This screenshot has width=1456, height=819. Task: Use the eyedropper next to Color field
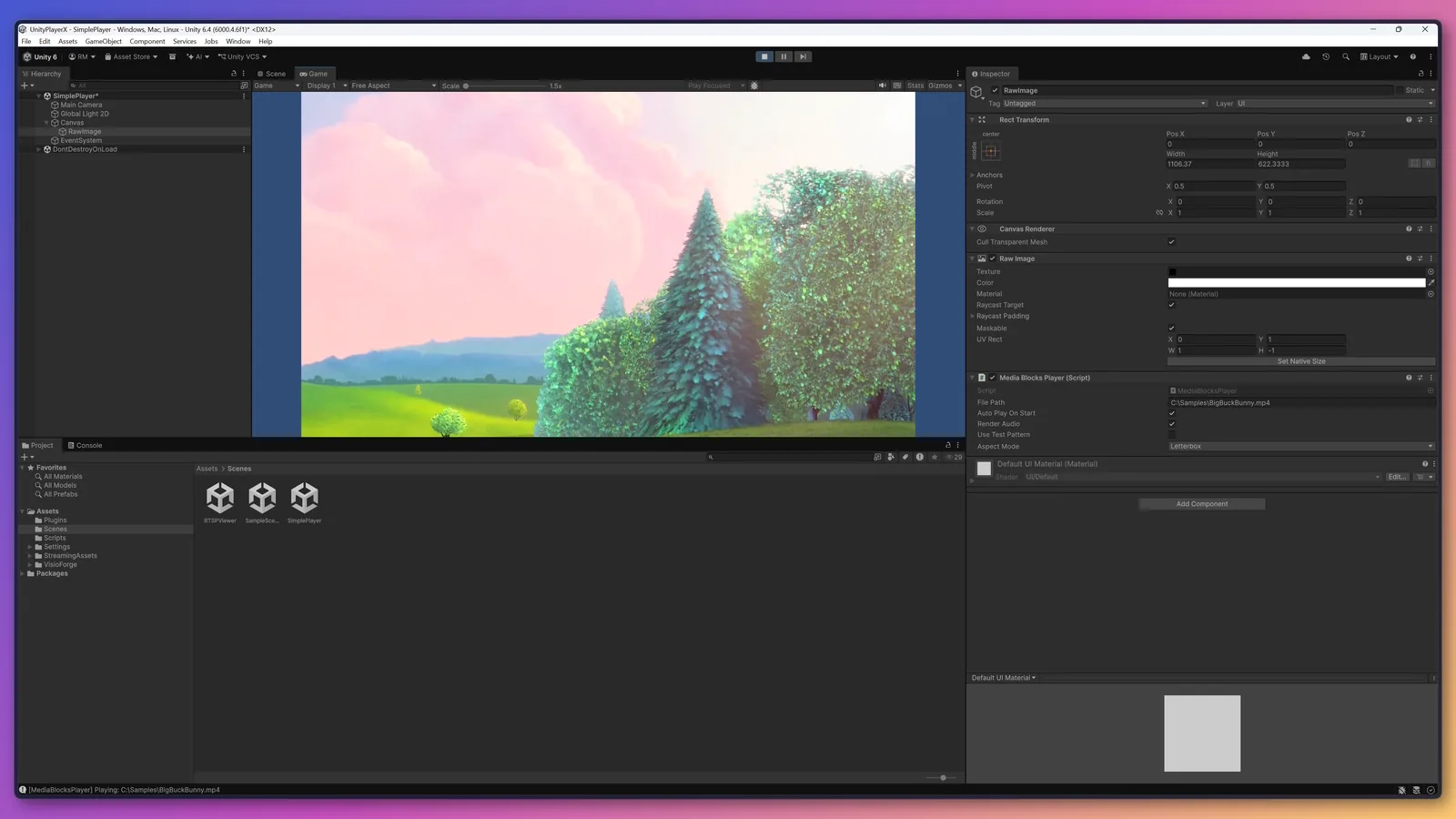[1431, 283]
